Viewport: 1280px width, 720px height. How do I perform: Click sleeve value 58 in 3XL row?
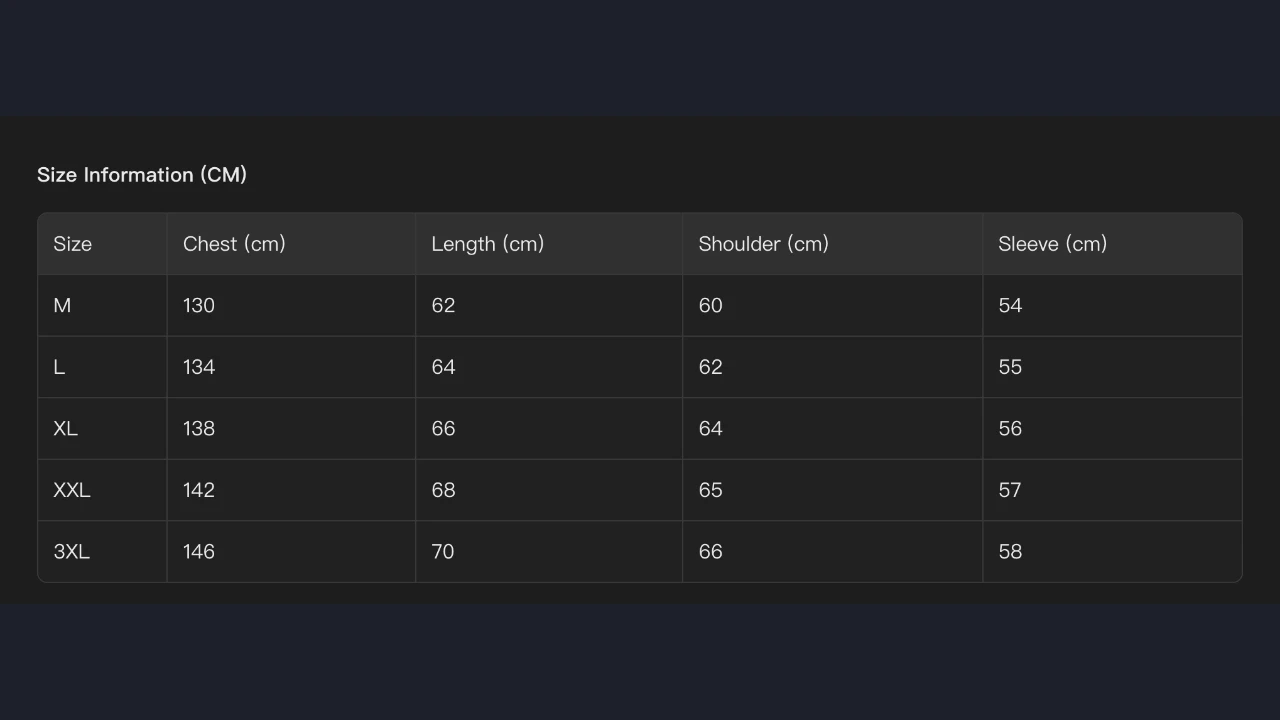[x=1010, y=552]
